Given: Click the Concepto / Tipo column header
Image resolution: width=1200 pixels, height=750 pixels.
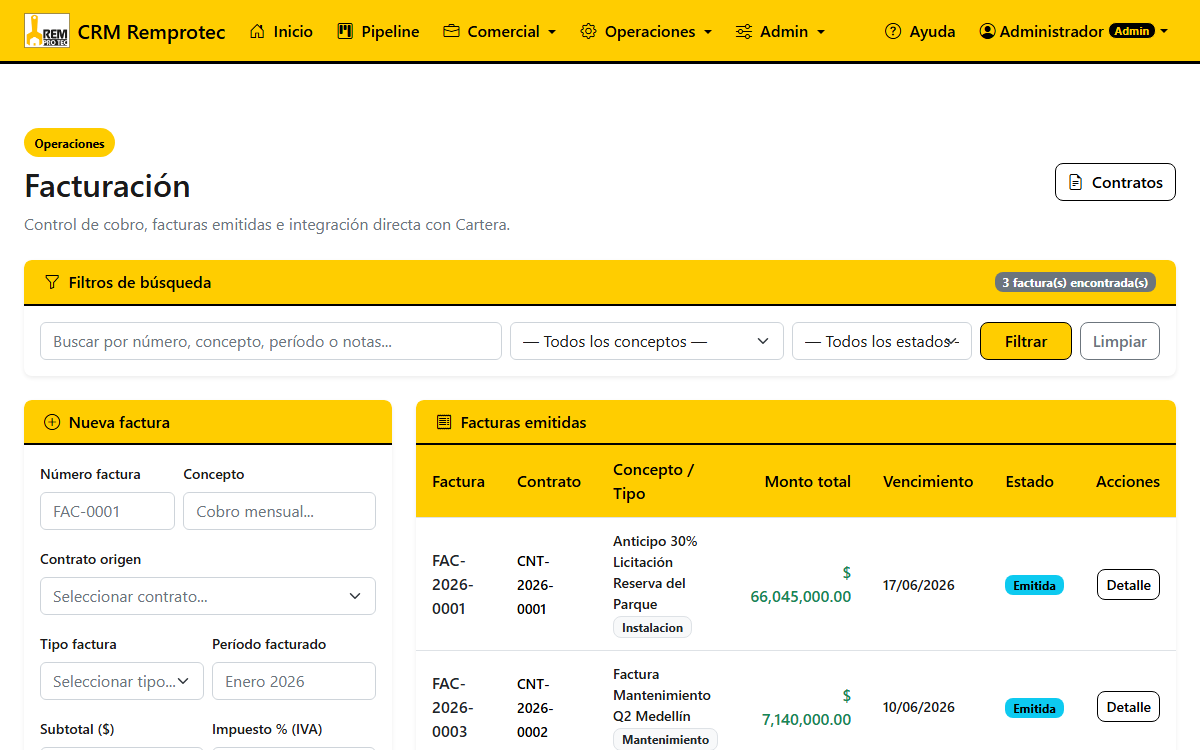Looking at the screenshot, I should click(654, 481).
